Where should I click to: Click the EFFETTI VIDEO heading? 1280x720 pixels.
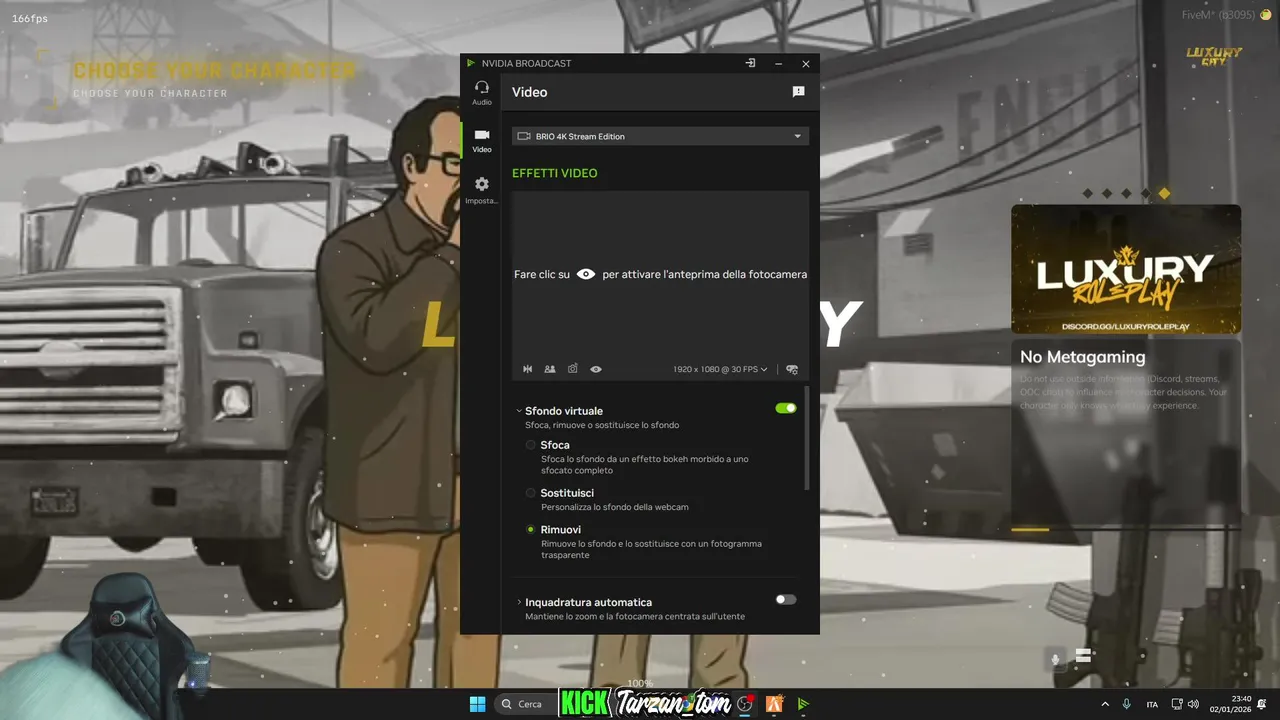click(x=555, y=173)
